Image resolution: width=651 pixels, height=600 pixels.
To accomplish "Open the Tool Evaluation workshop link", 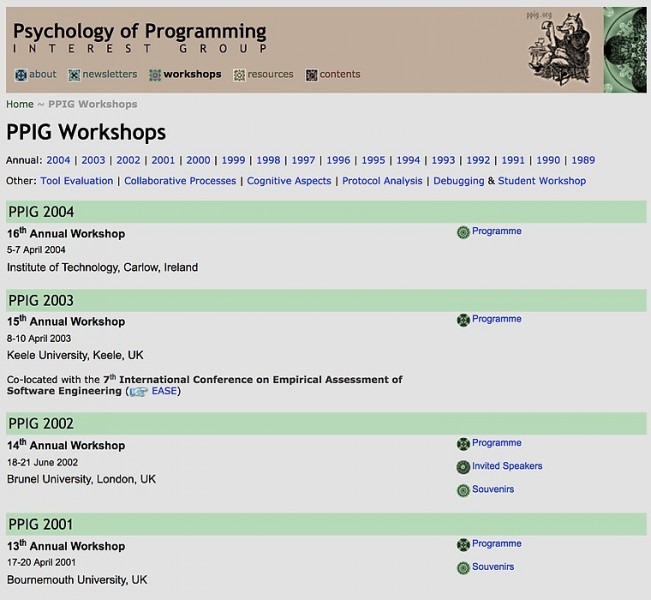I will (x=77, y=181).
